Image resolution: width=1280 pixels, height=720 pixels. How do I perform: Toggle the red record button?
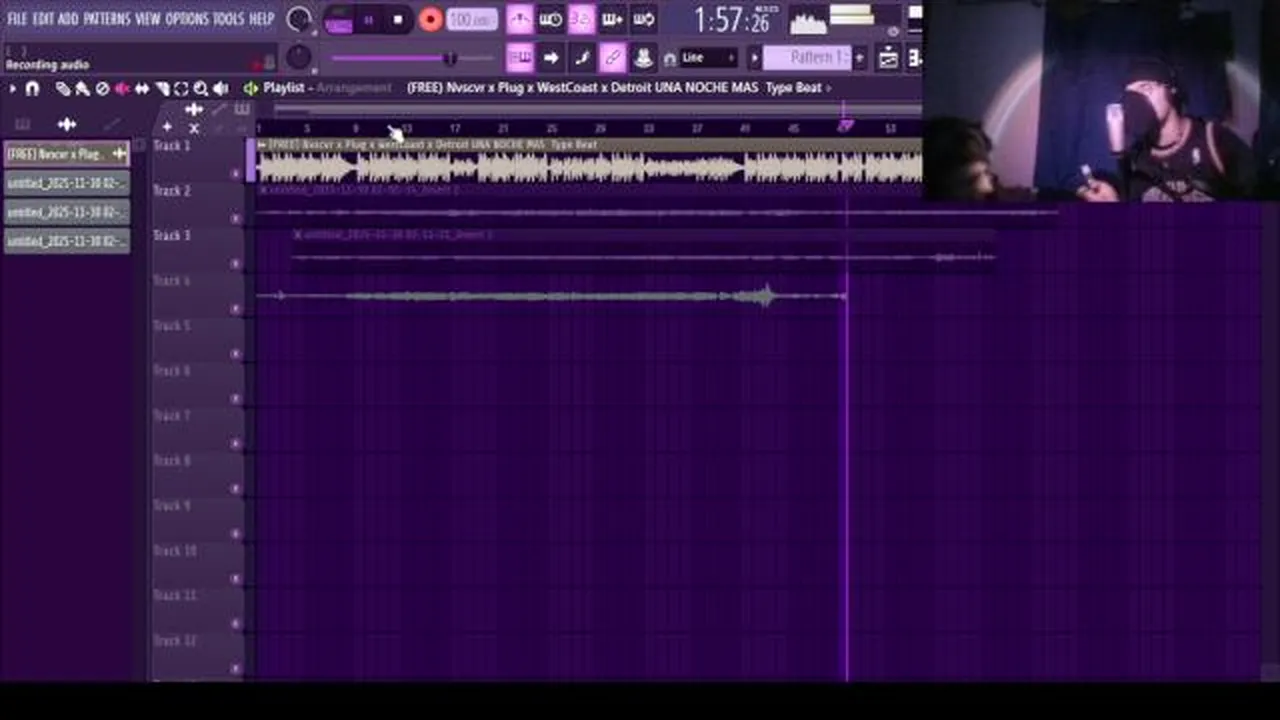(x=430, y=20)
